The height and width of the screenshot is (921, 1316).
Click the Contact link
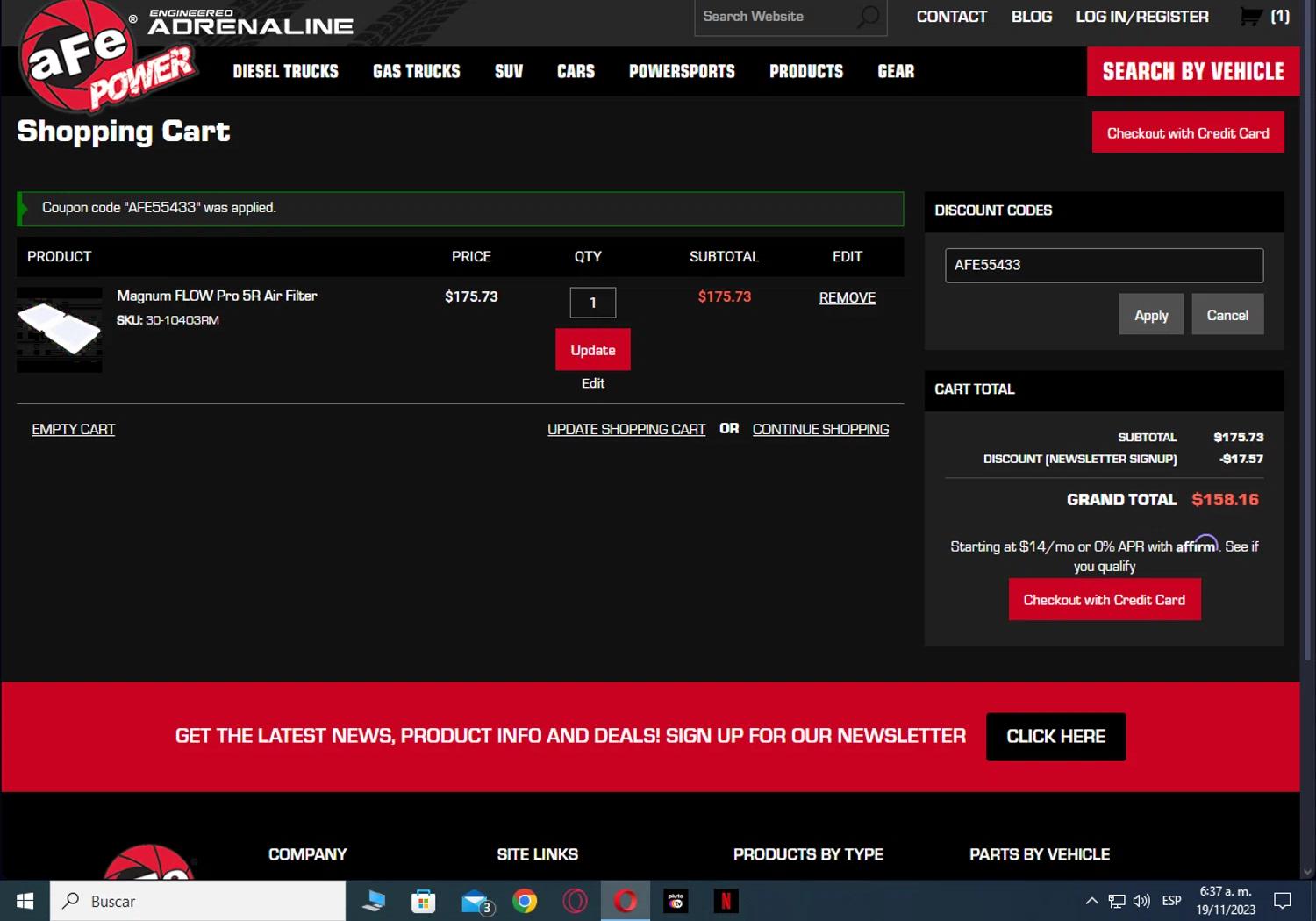(952, 17)
